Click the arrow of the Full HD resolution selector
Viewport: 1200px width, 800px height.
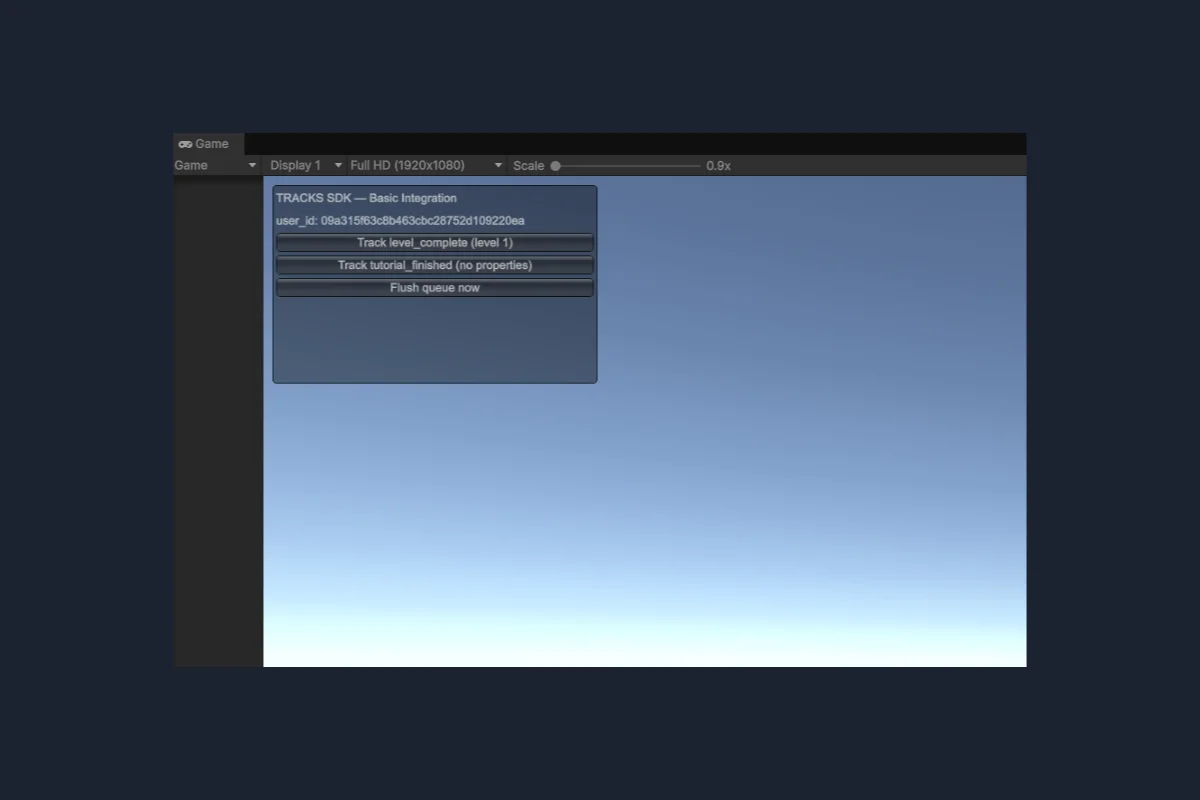498,165
